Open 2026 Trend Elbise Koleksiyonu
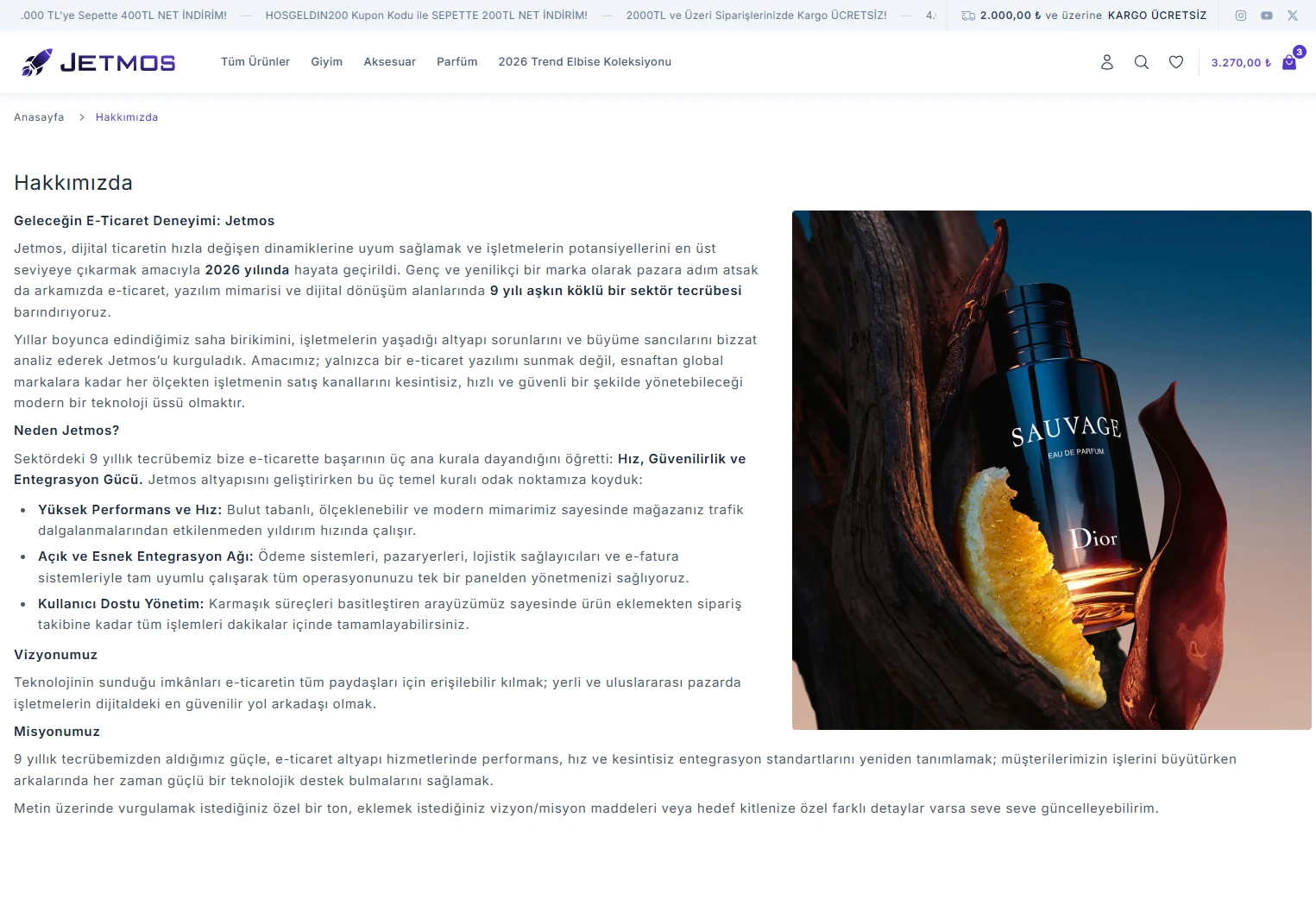Screen dimensions: 1316x918 pyautogui.click(x=585, y=62)
